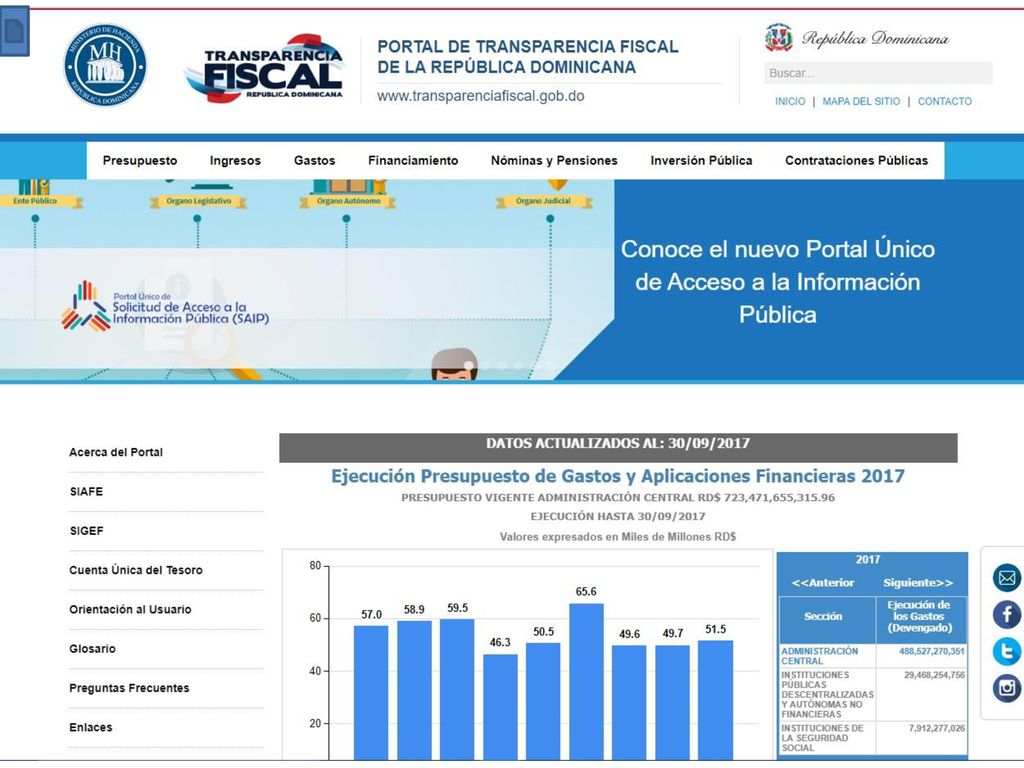Open the Facebook page icon
Screen dimensions: 1024x768
(x=1006, y=615)
